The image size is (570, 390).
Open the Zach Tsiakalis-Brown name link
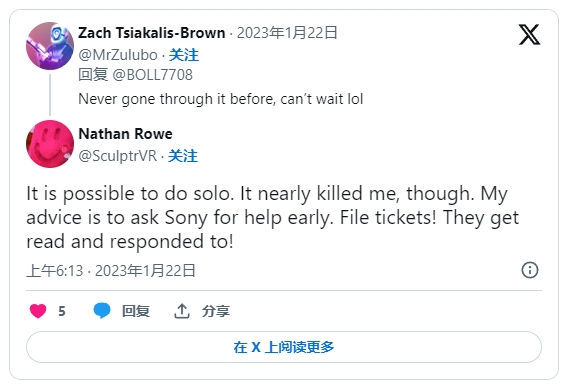pos(152,33)
